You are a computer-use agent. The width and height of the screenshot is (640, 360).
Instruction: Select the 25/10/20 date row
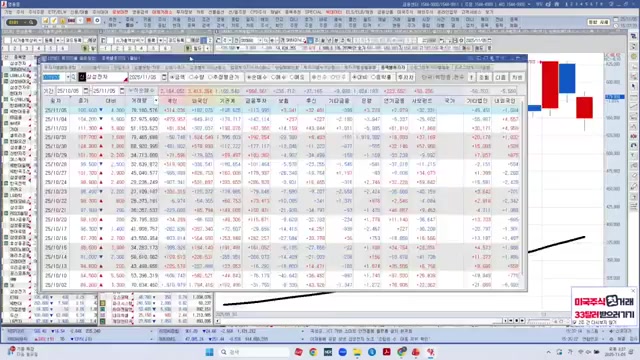pos(282,220)
